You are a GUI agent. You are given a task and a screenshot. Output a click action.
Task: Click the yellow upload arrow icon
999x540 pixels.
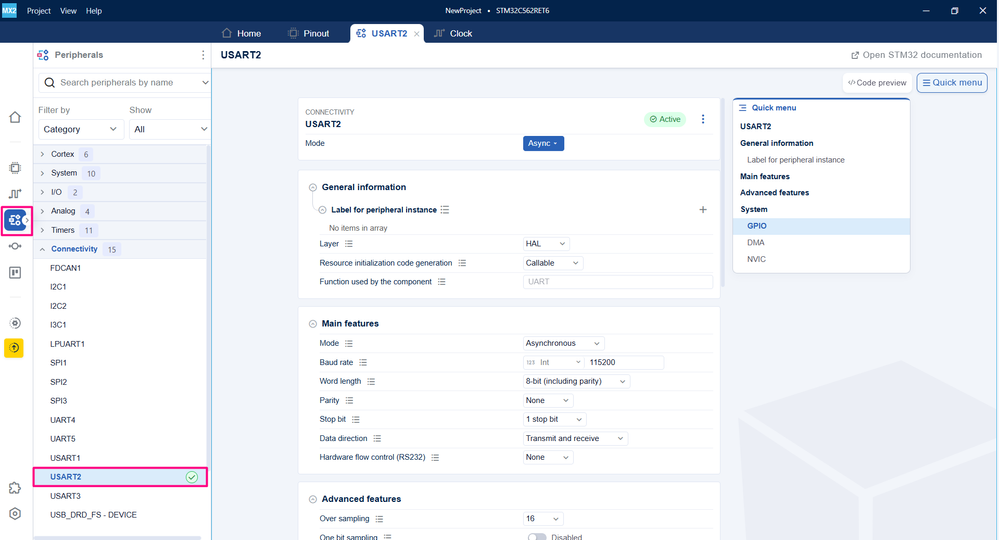[x=14, y=348]
